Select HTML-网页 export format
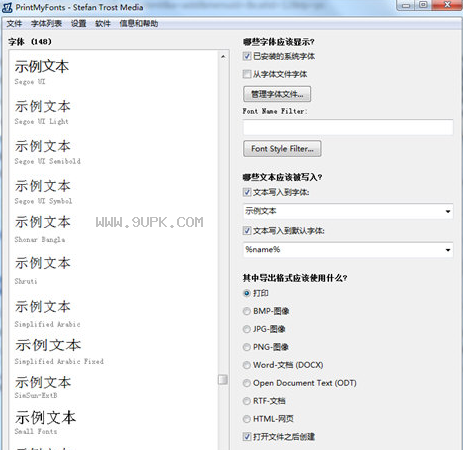This screenshot has height=450, width=463. [247, 419]
